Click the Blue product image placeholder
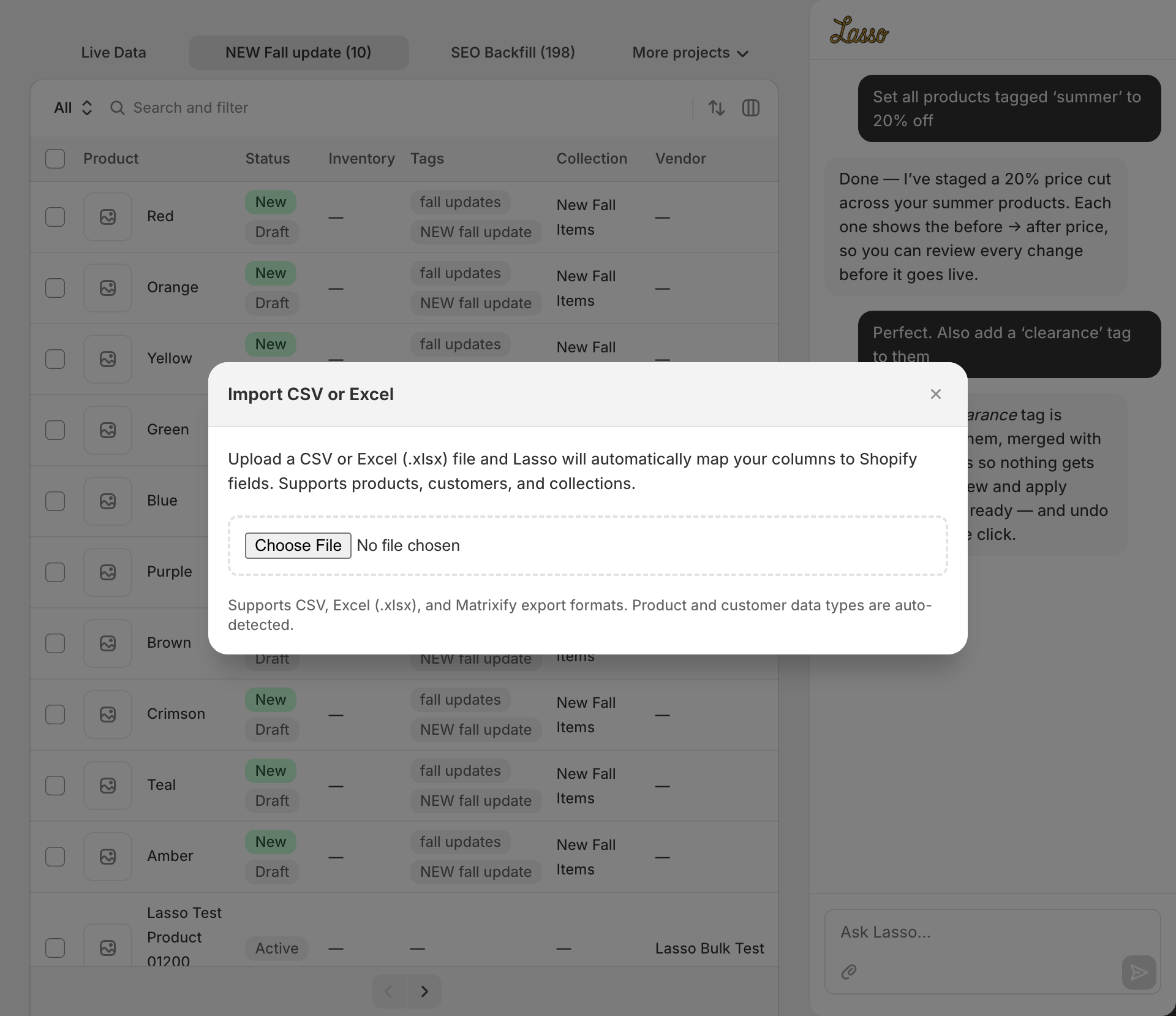1176x1016 pixels. pos(108,501)
